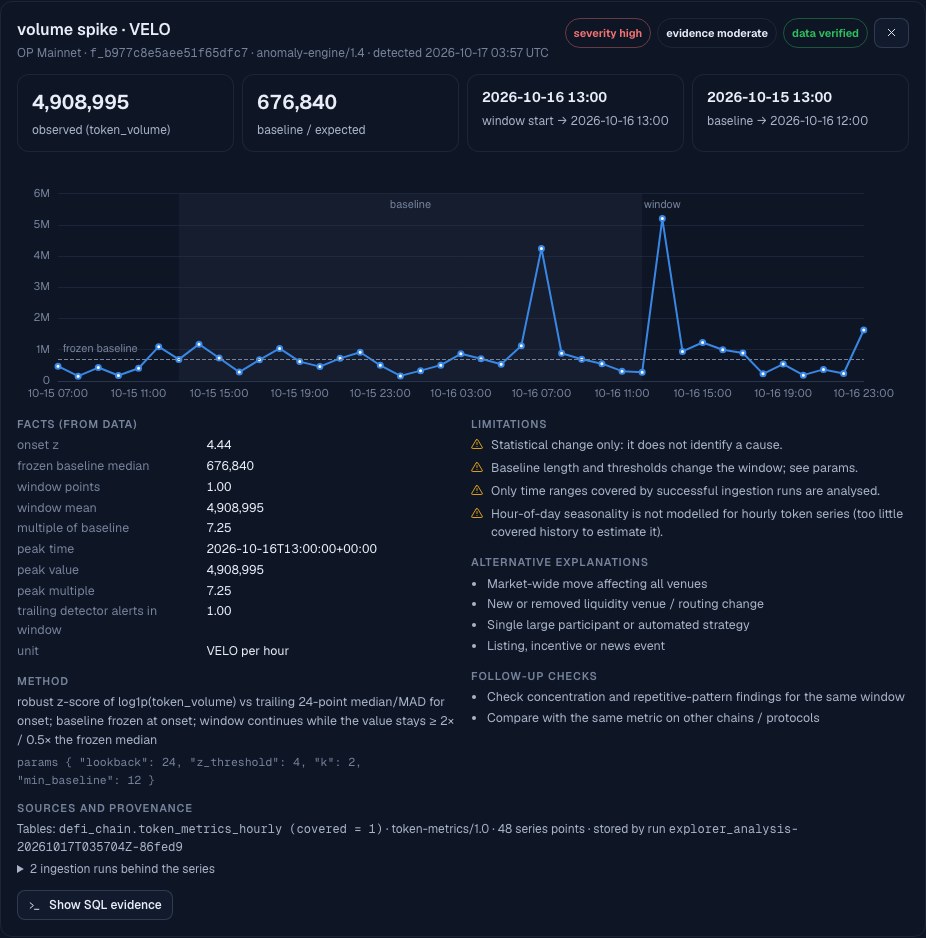Click 'Compare with the same metric on other chains'
Viewport: 926px width, 938px height.
coord(653,717)
